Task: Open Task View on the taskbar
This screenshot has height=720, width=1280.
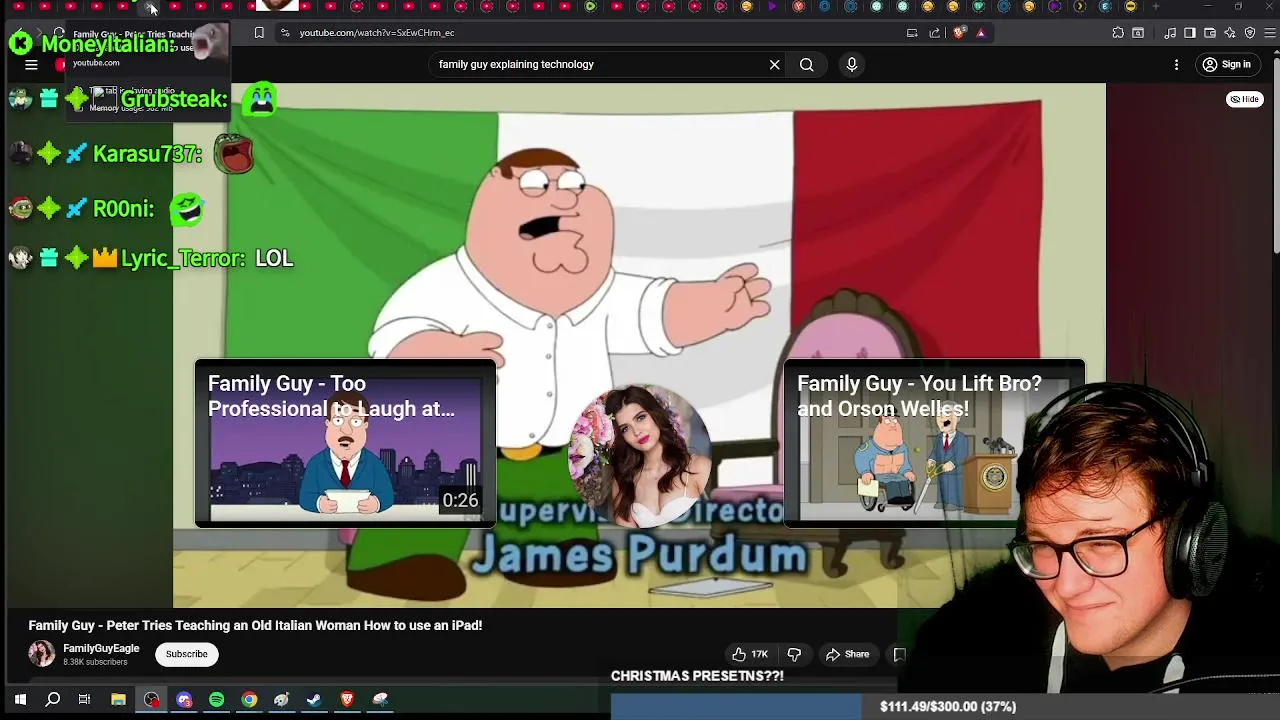Action: tap(85, 700)
